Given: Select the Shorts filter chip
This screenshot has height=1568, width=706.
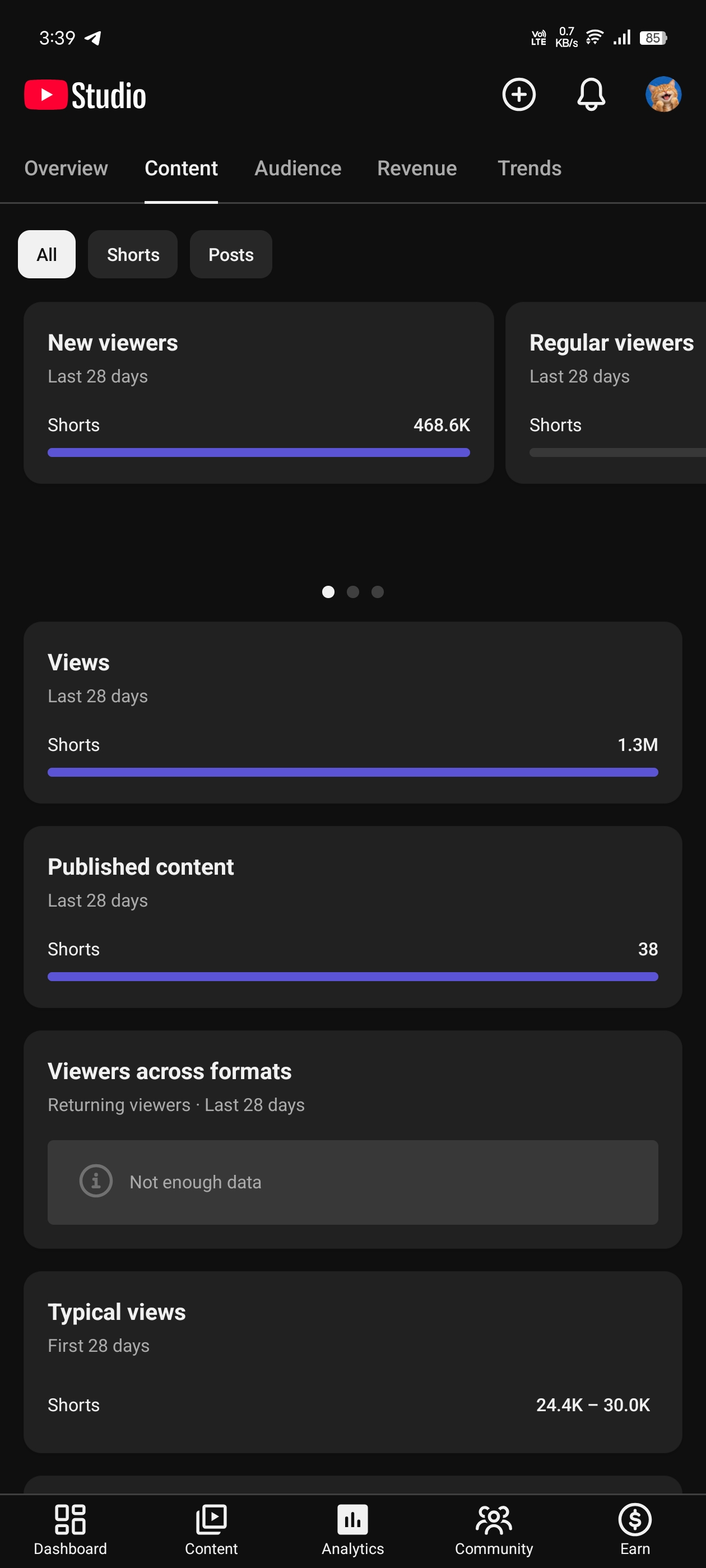Looking at the screenshot, I should click(x=133, y=254).
